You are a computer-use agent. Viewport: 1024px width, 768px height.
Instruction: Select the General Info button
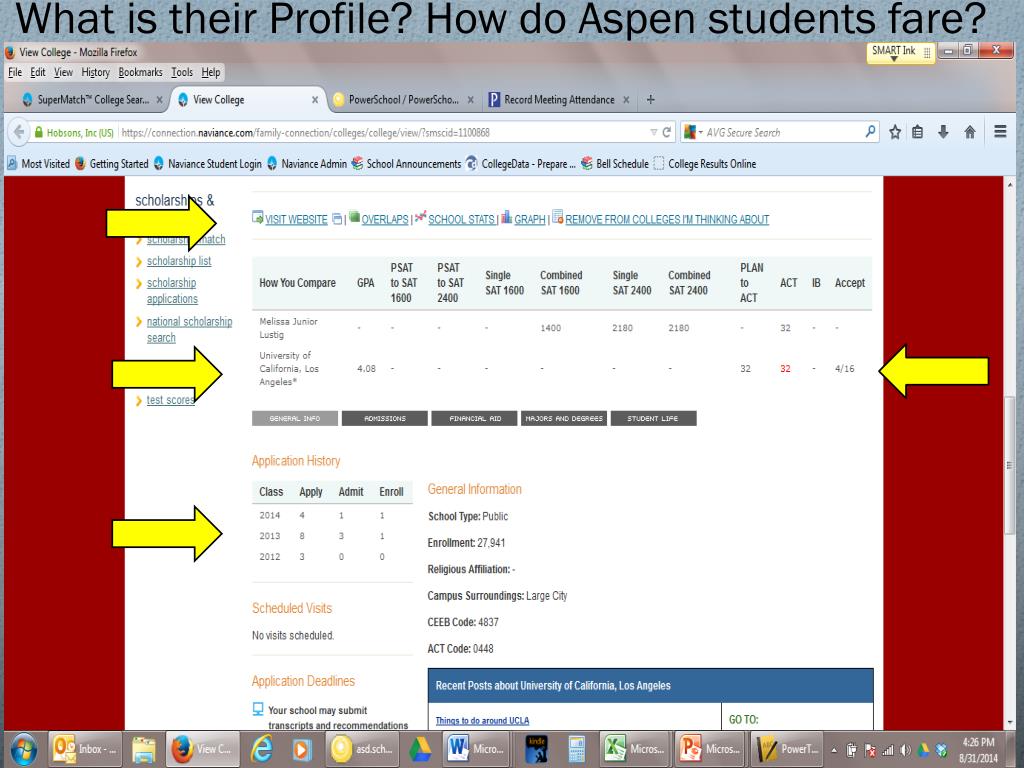[295, 418]
